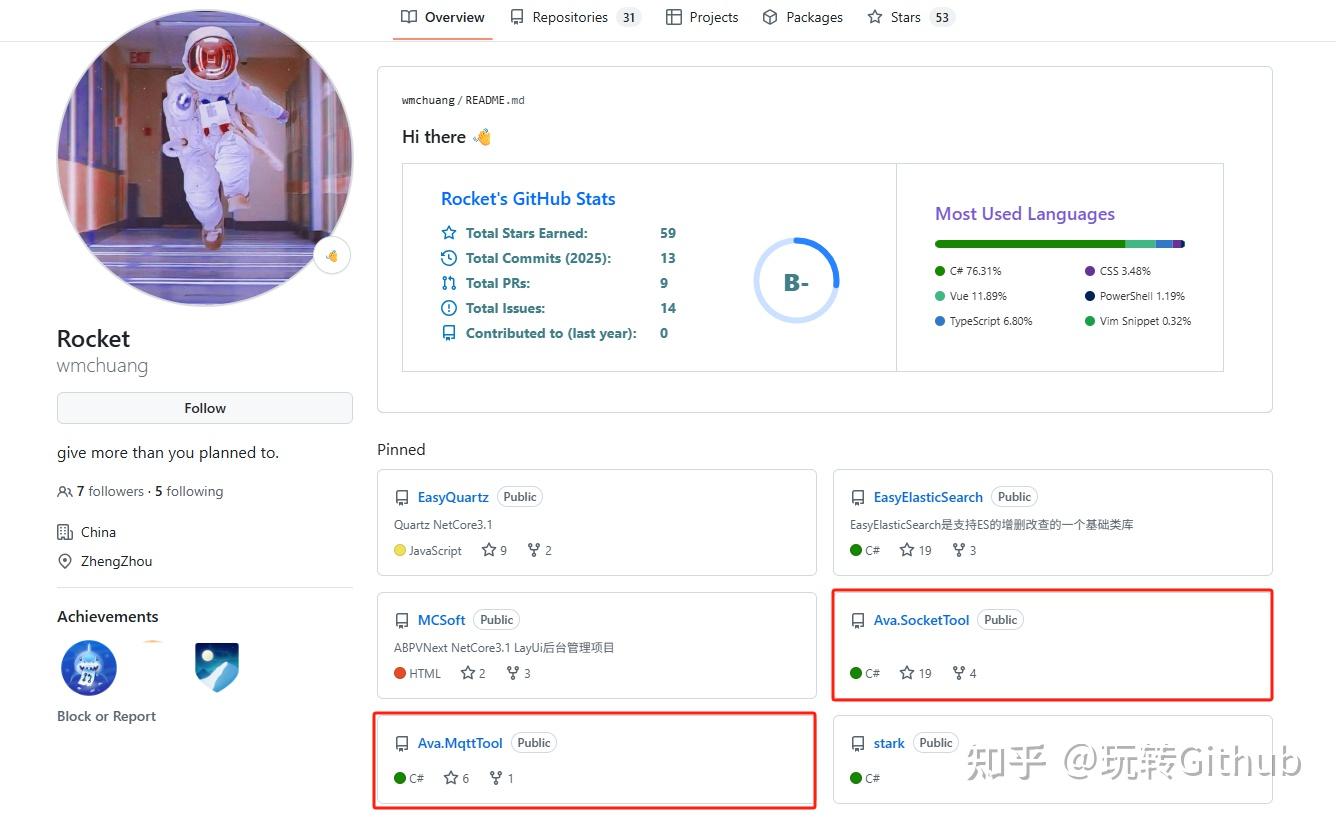Image resolution: width=1336 pixels, height=818 pixels.
Task: Go to the Packages tab
Action: (x=802, y=17)
